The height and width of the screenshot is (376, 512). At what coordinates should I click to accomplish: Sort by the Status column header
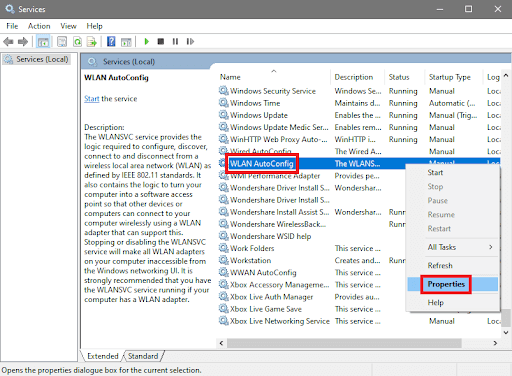point(405,77)
